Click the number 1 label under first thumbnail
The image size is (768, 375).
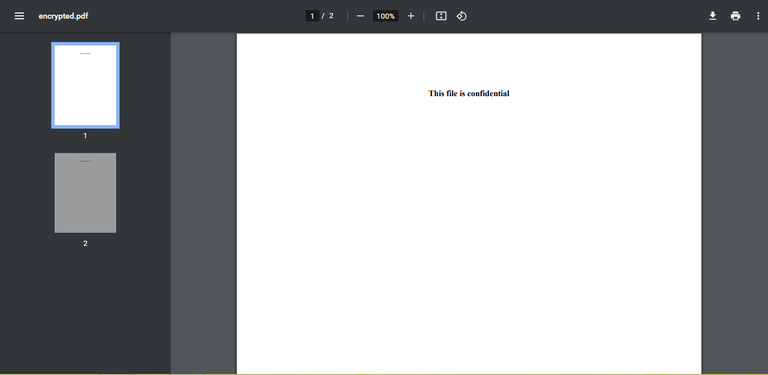(x=85, y=136)
